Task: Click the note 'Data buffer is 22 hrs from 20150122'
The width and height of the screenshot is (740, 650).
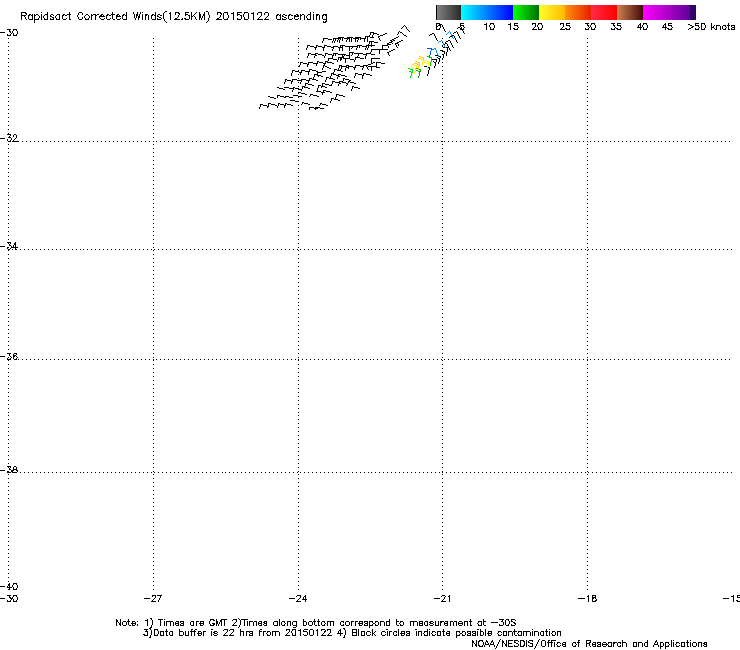Action: (243, 633)
